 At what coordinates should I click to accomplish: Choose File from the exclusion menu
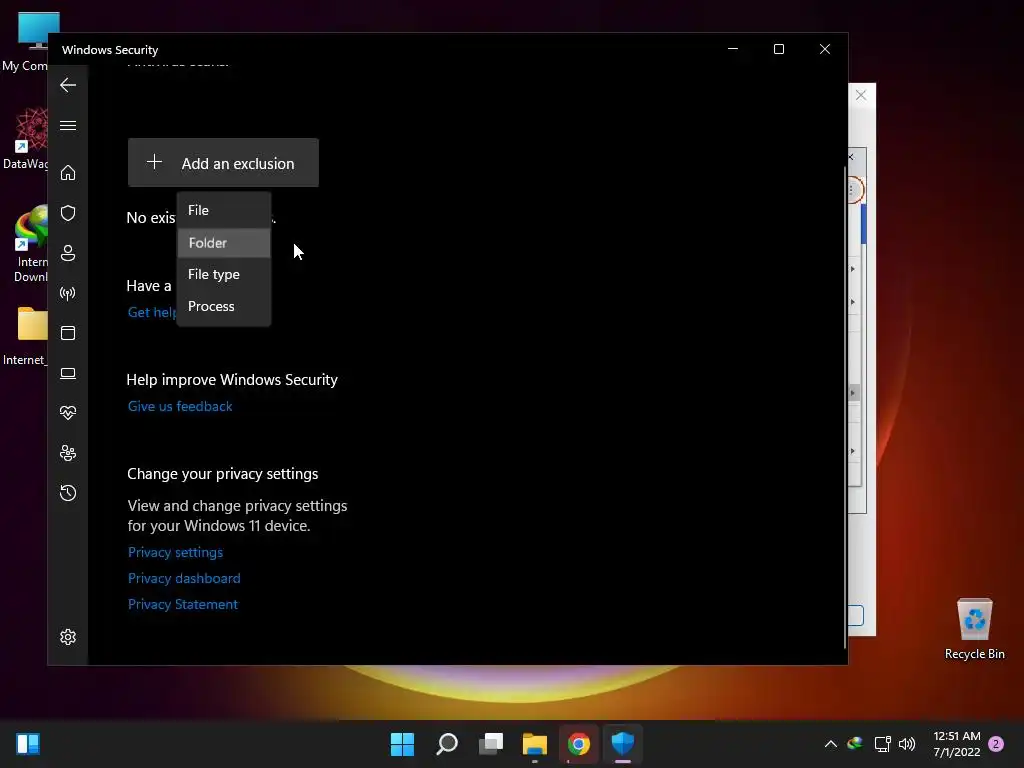tap(224, 210)
